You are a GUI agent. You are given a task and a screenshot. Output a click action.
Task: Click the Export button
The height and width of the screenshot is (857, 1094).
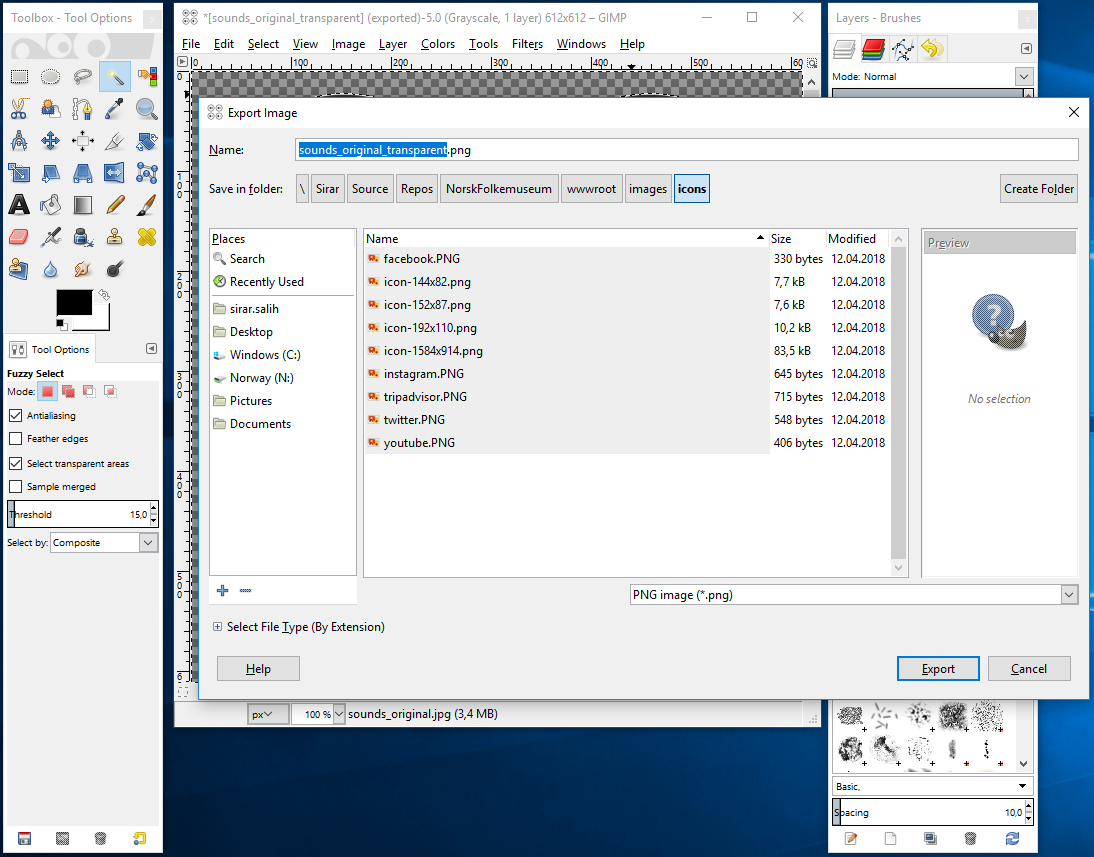click(x=937, y=668)
